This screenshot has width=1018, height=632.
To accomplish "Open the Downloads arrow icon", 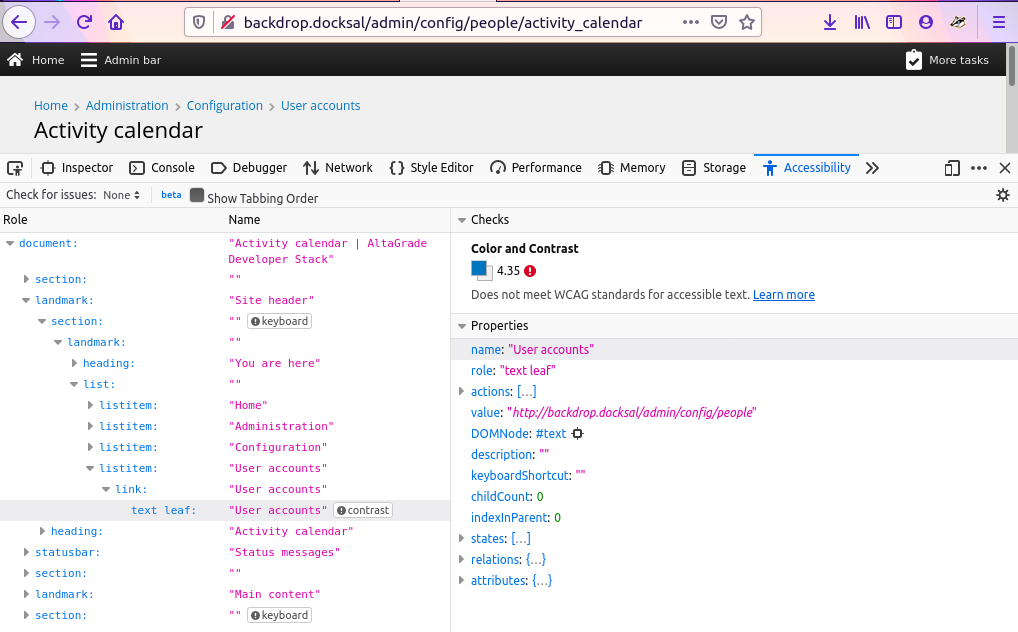I will click(x=830, y=23).
